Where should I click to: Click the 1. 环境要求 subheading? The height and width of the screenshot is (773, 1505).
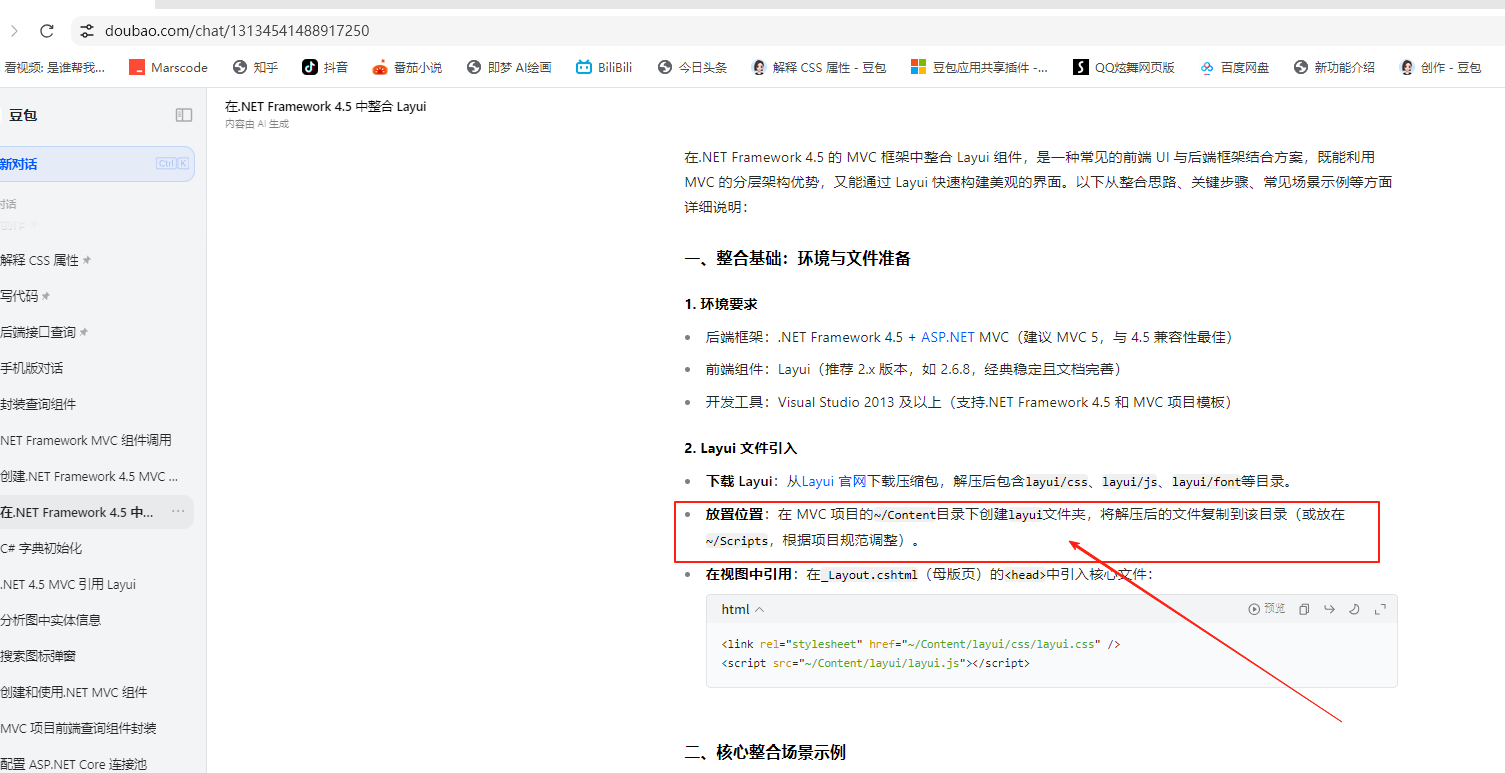tap(721, 304)
